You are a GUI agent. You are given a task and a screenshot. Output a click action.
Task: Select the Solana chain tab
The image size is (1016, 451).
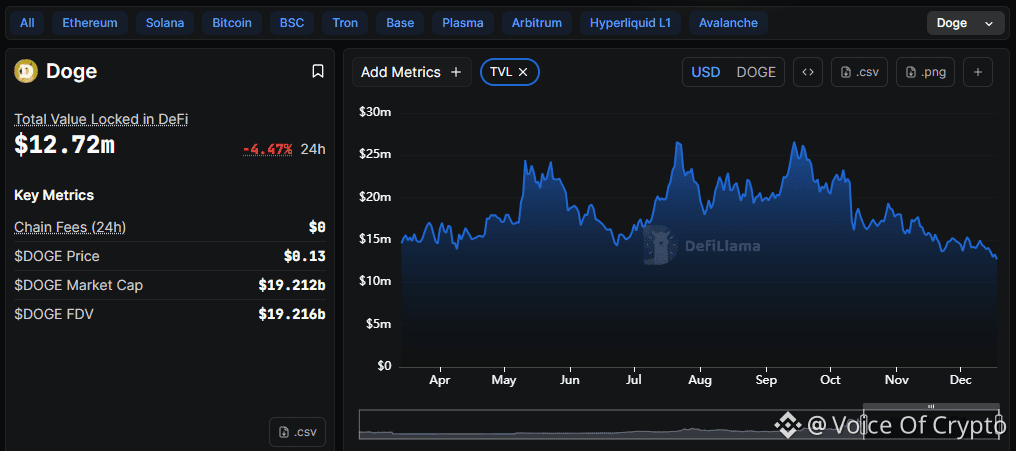click(164, 22)
